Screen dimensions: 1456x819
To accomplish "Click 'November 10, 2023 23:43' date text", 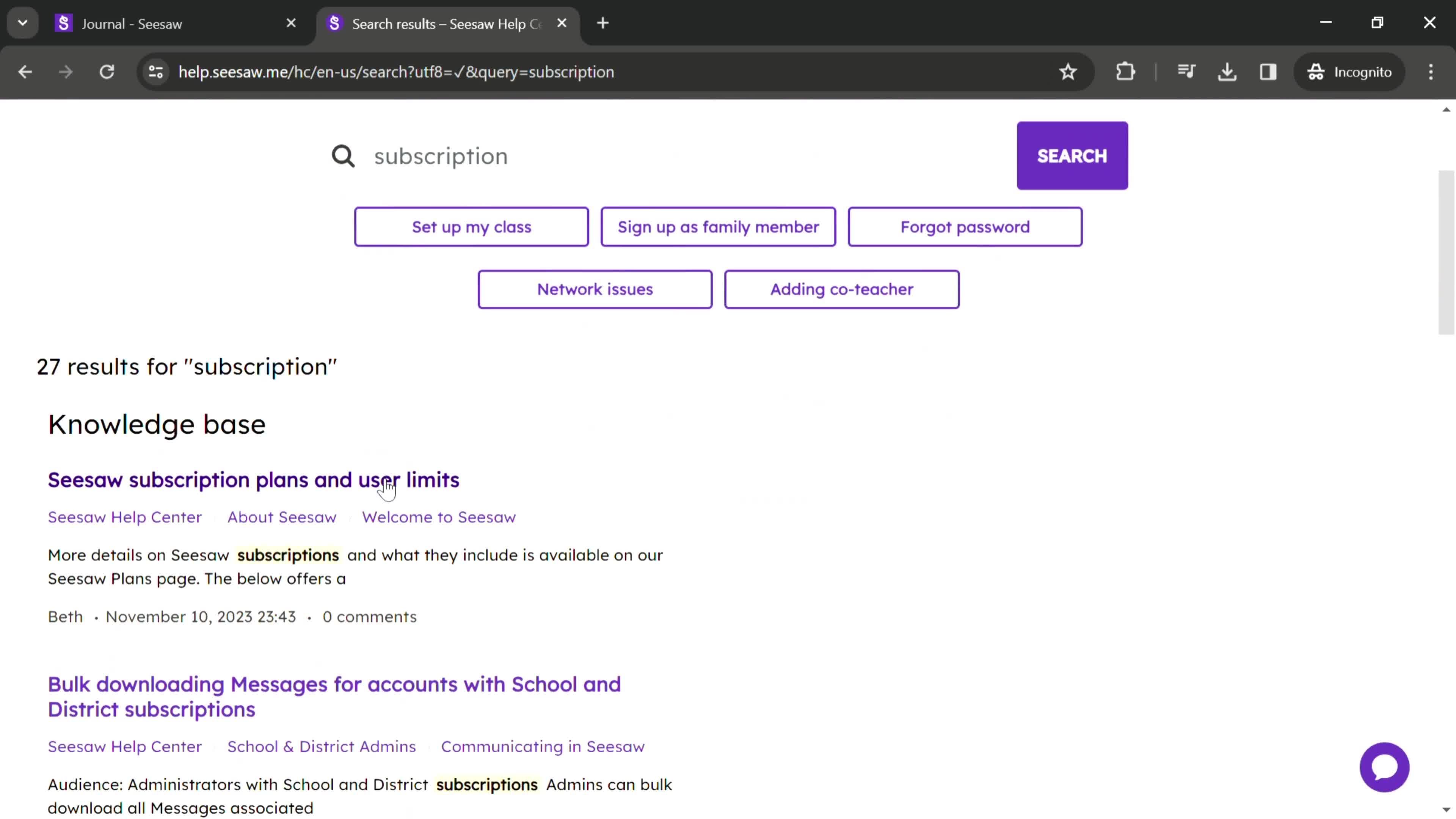I will coord(201,617).
